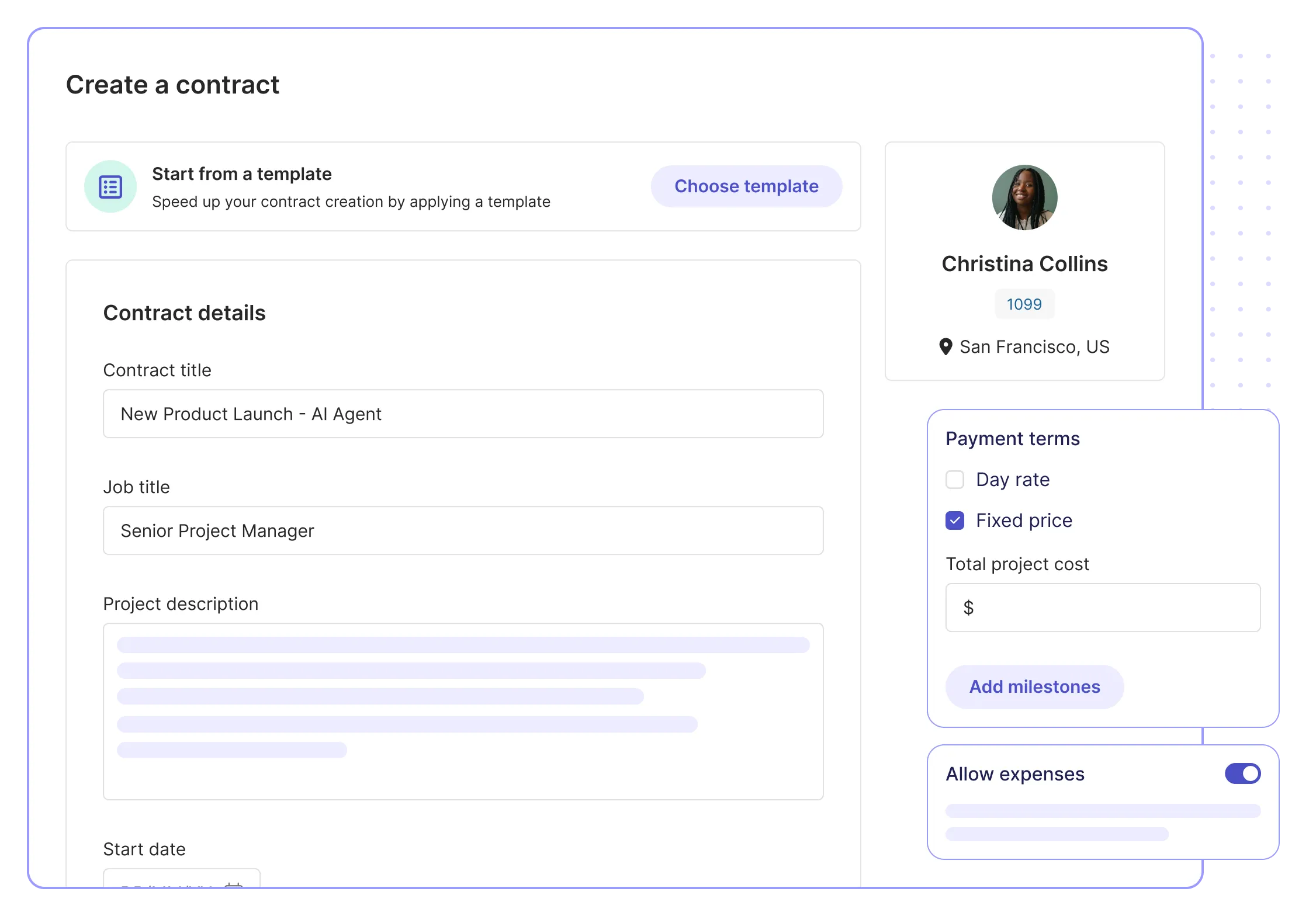Click the Christina Collins name link
This screenshot has height=916, width=1316.
pos(1024,264)
